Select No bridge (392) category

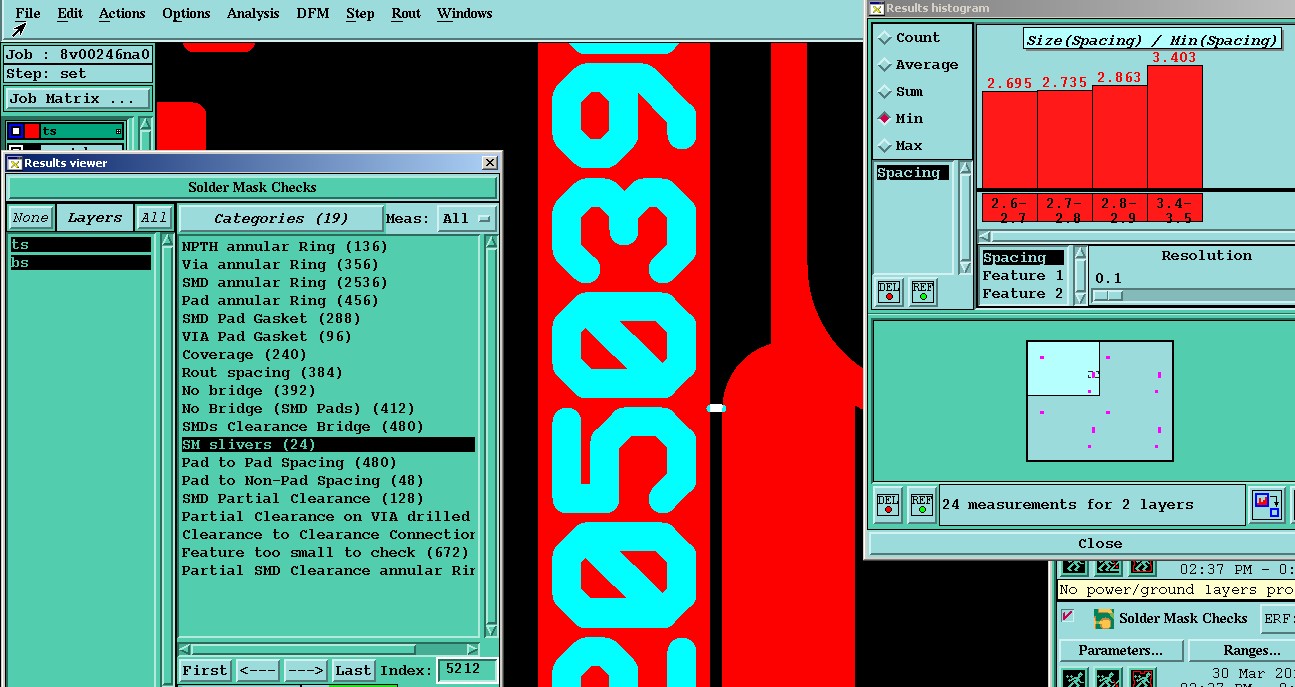pos(327,390)
